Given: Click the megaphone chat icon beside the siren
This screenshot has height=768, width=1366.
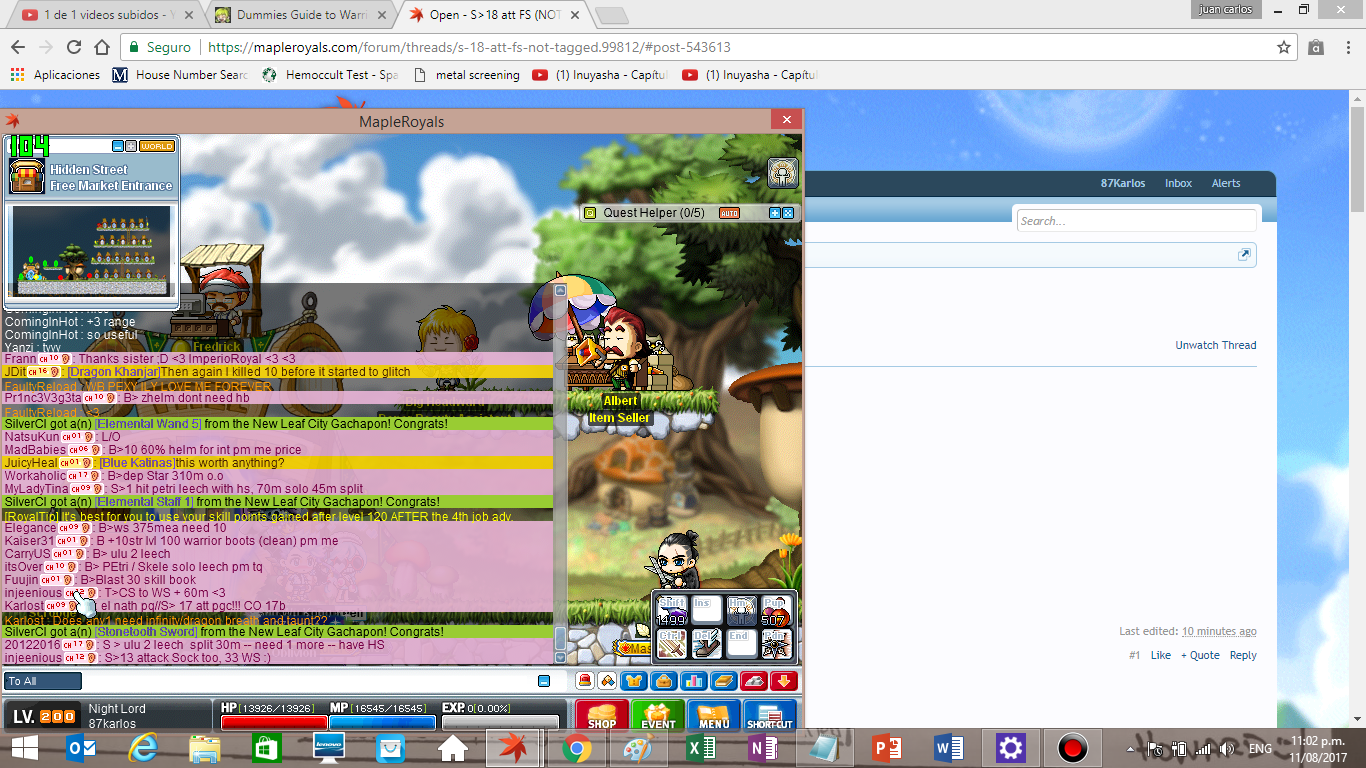Looking at the screenshot, I should 606,681.
